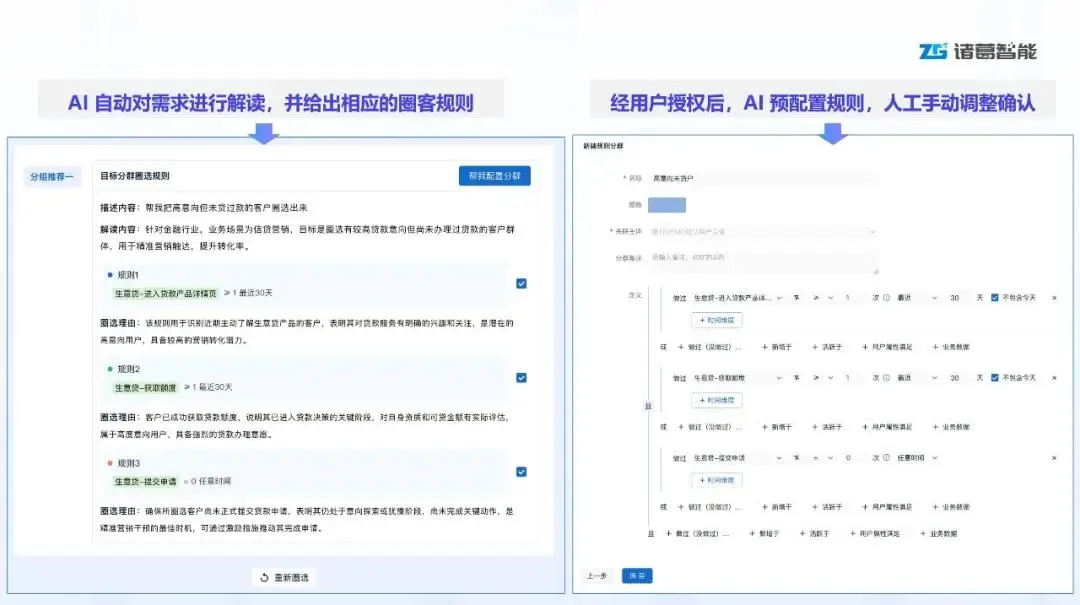This screenshot has width=1080, height=605.
Task: Click the blue 颜色 color swatch
Action: (666, 205)
